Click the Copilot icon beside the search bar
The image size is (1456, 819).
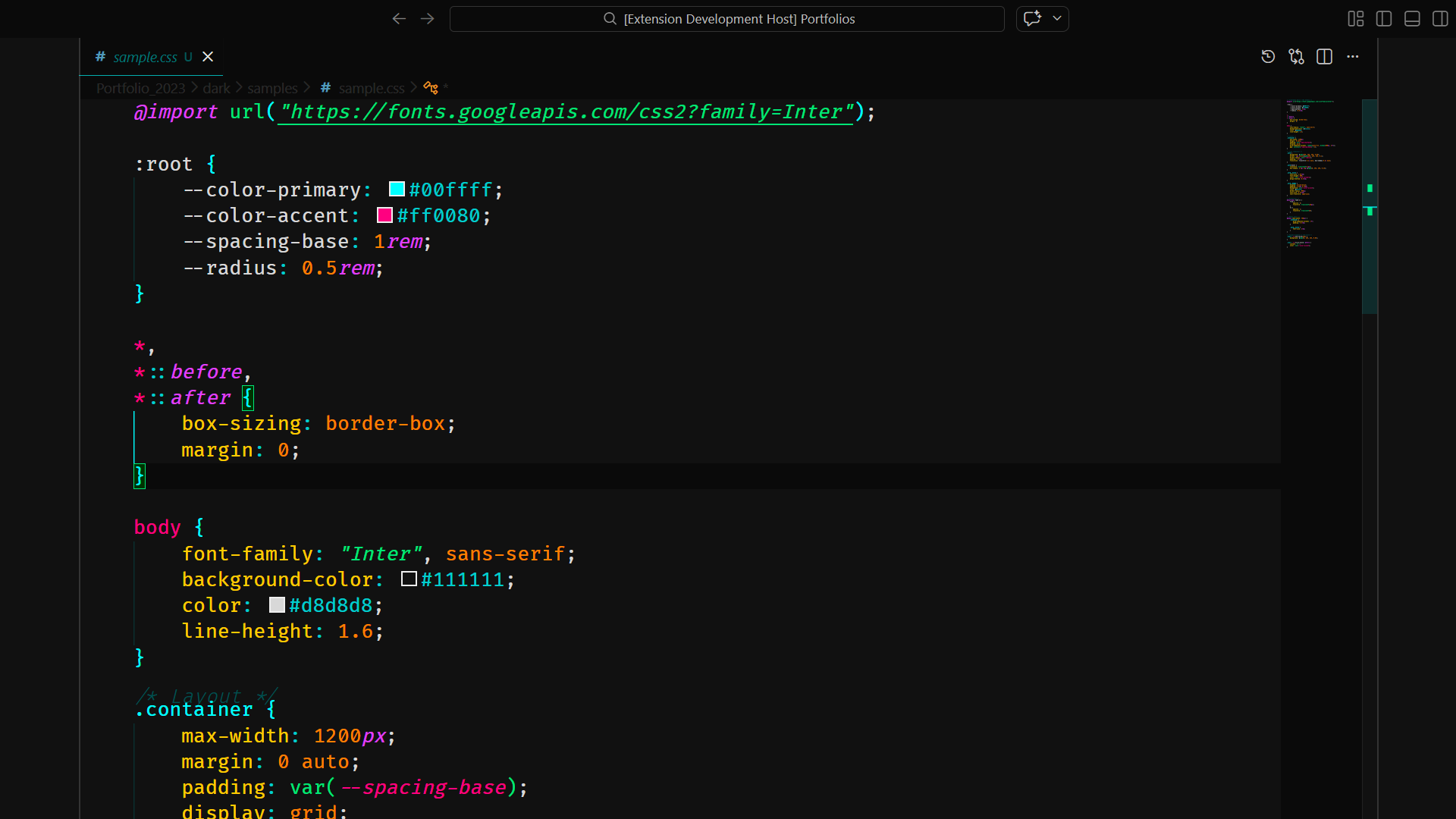coord(1032,19)
